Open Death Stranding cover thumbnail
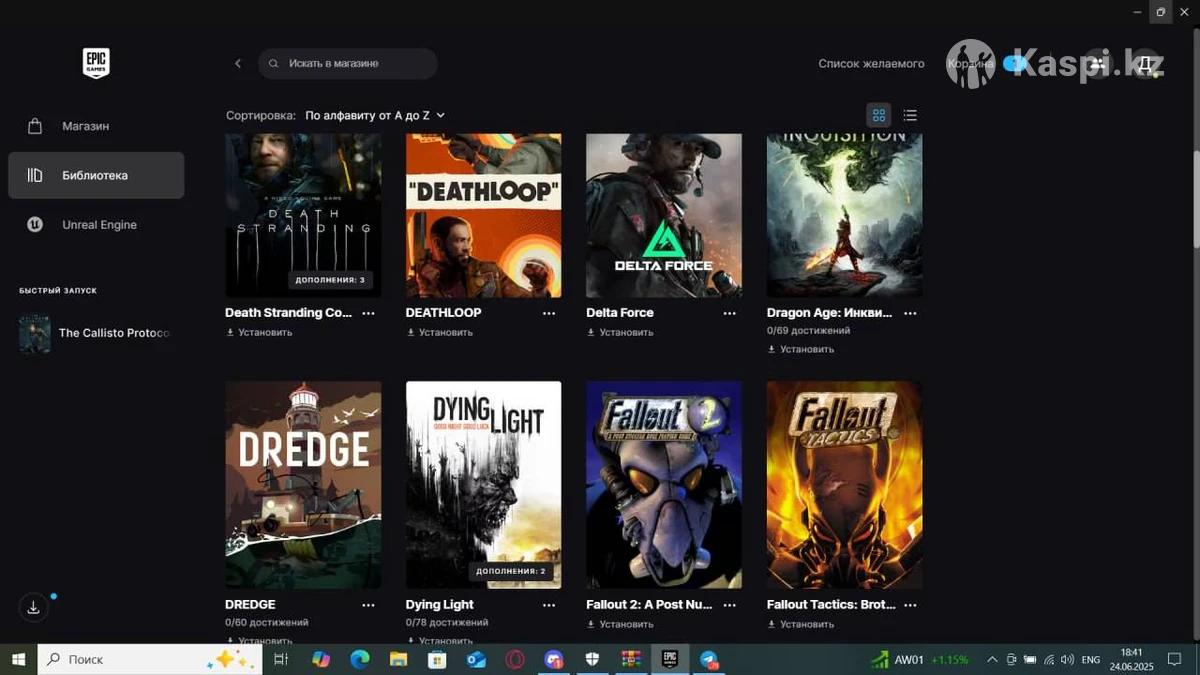Image resolution: width=1200 pixels, height=675 pixels. [x=303, y=215]
